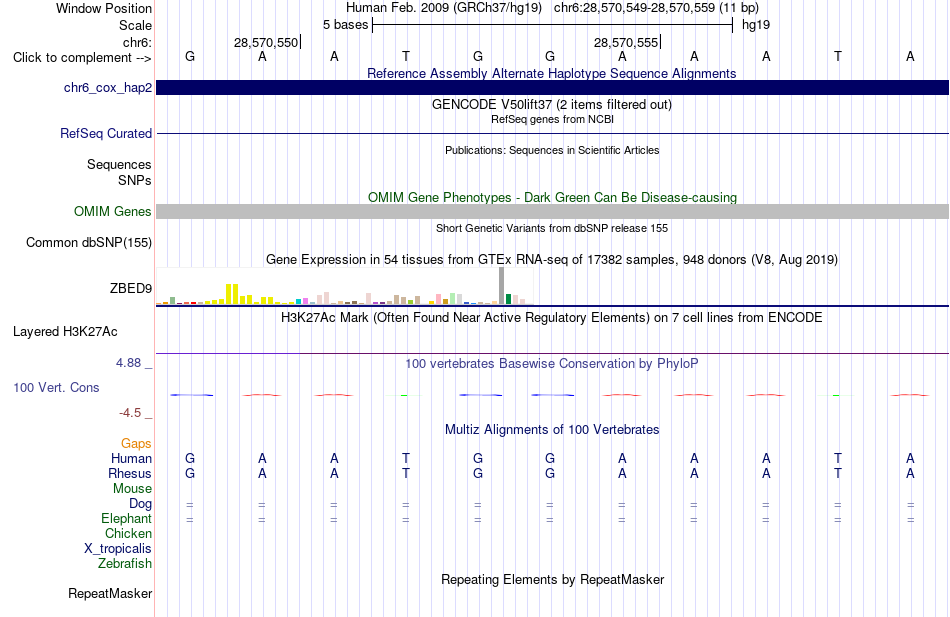Image resolution: width=950 pixels, height=617 pixels.
Task: Click the Mouse species label
Action: 133,489
